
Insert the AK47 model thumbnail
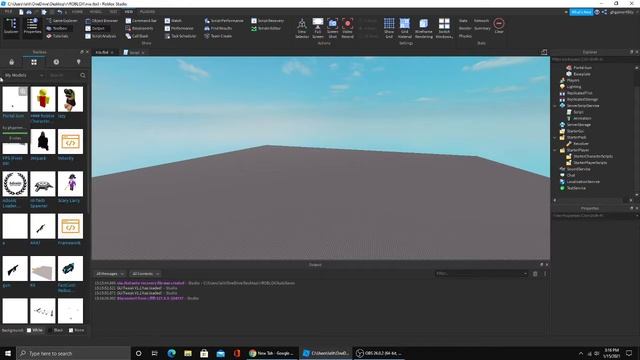coord(43,226)
